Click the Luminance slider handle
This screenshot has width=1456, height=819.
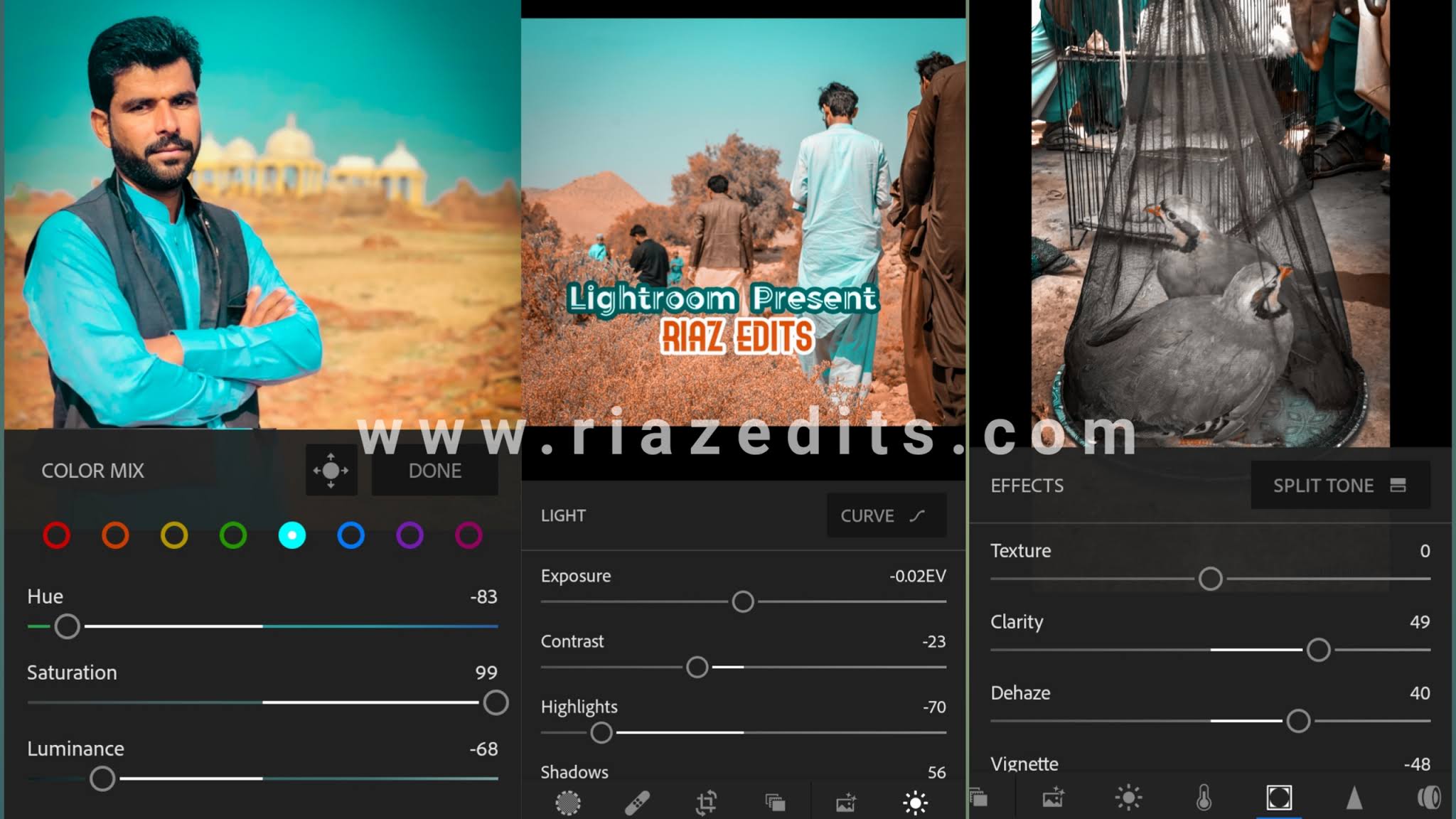[102, 778]
